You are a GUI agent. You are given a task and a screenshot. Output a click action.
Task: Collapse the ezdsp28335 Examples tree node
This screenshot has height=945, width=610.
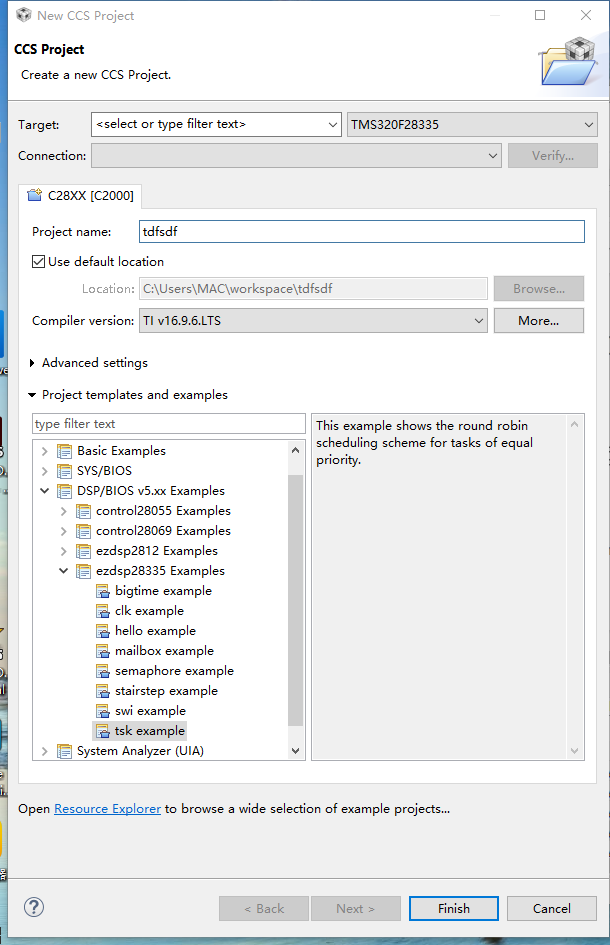[64, 571]
